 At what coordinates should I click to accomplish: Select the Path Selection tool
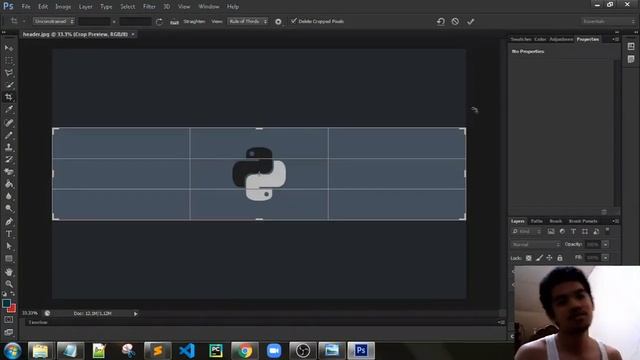[x=9, y=246]
